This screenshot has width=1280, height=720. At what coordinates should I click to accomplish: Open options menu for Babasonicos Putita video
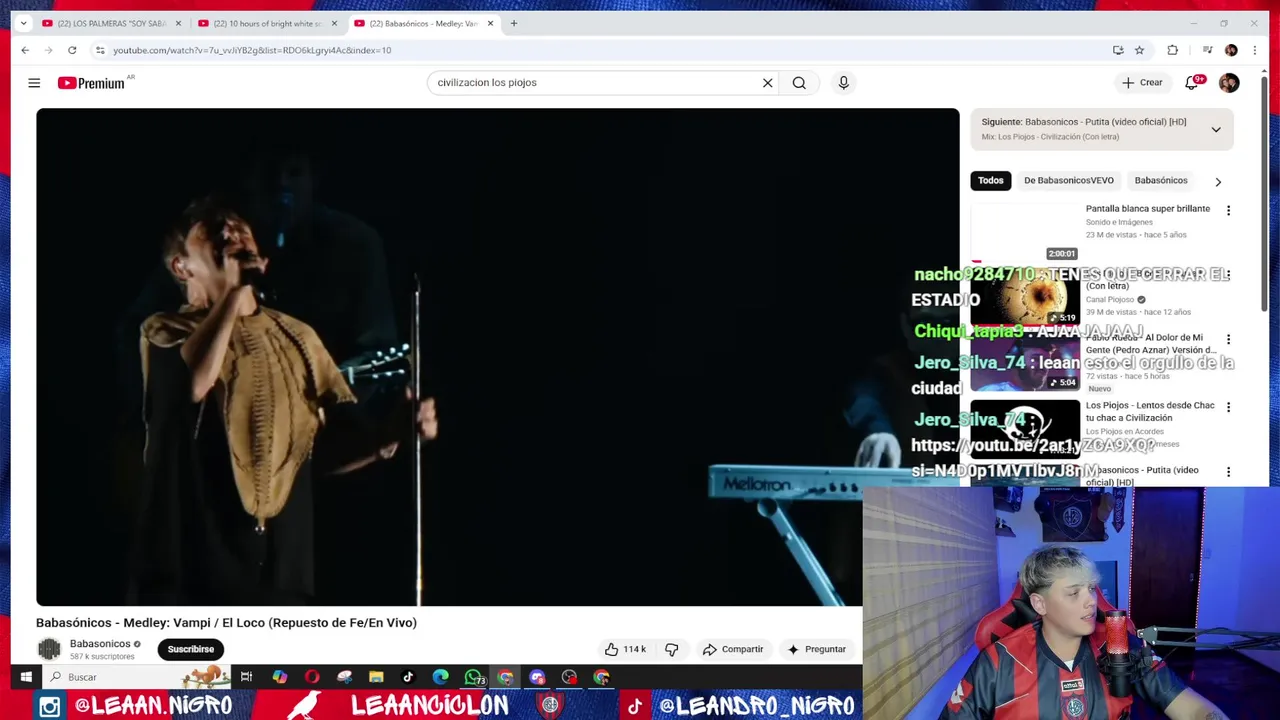1228,471
